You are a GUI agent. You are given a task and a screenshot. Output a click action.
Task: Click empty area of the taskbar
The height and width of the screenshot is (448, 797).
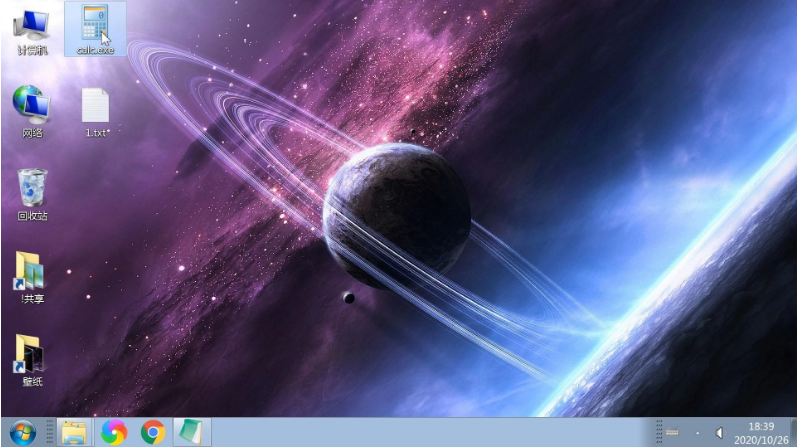tap(420, 432)
